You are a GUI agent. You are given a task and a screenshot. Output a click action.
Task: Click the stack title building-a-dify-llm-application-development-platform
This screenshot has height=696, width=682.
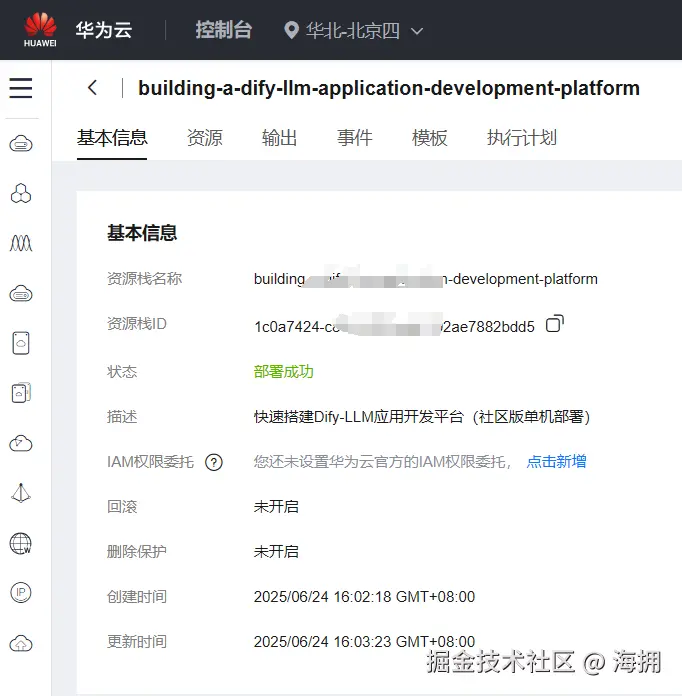389,88
